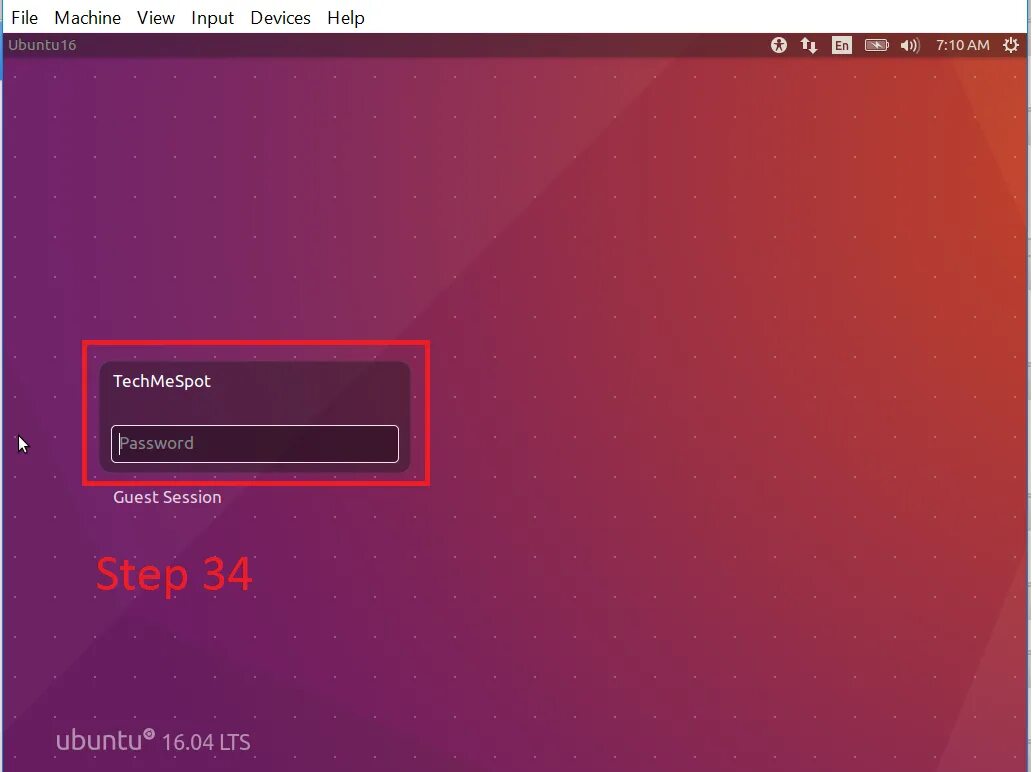Open the sound volume indicator

(910, 45)
